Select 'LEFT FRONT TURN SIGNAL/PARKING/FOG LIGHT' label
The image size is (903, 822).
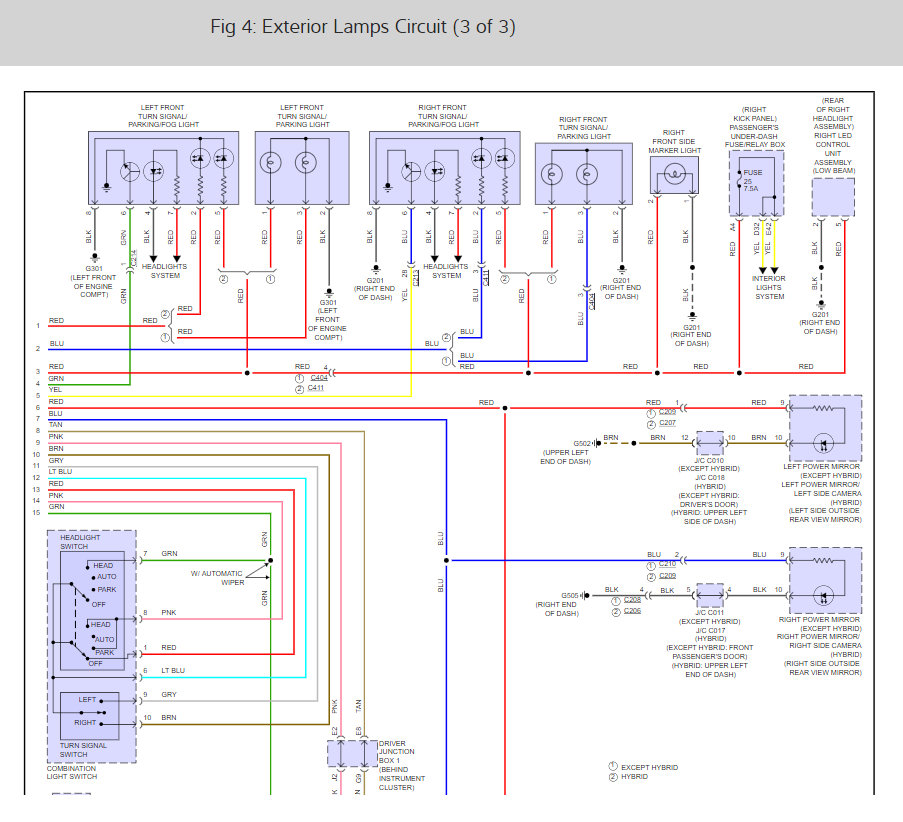[164, 116]
